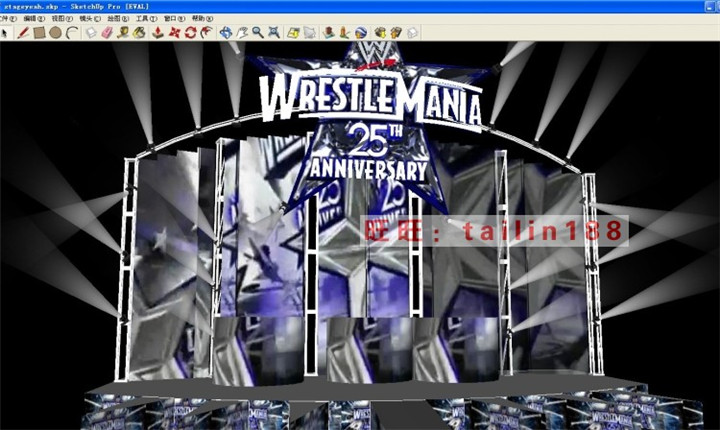Click the Get Current View icon
The image size is (720, 430).
point(328,33)
